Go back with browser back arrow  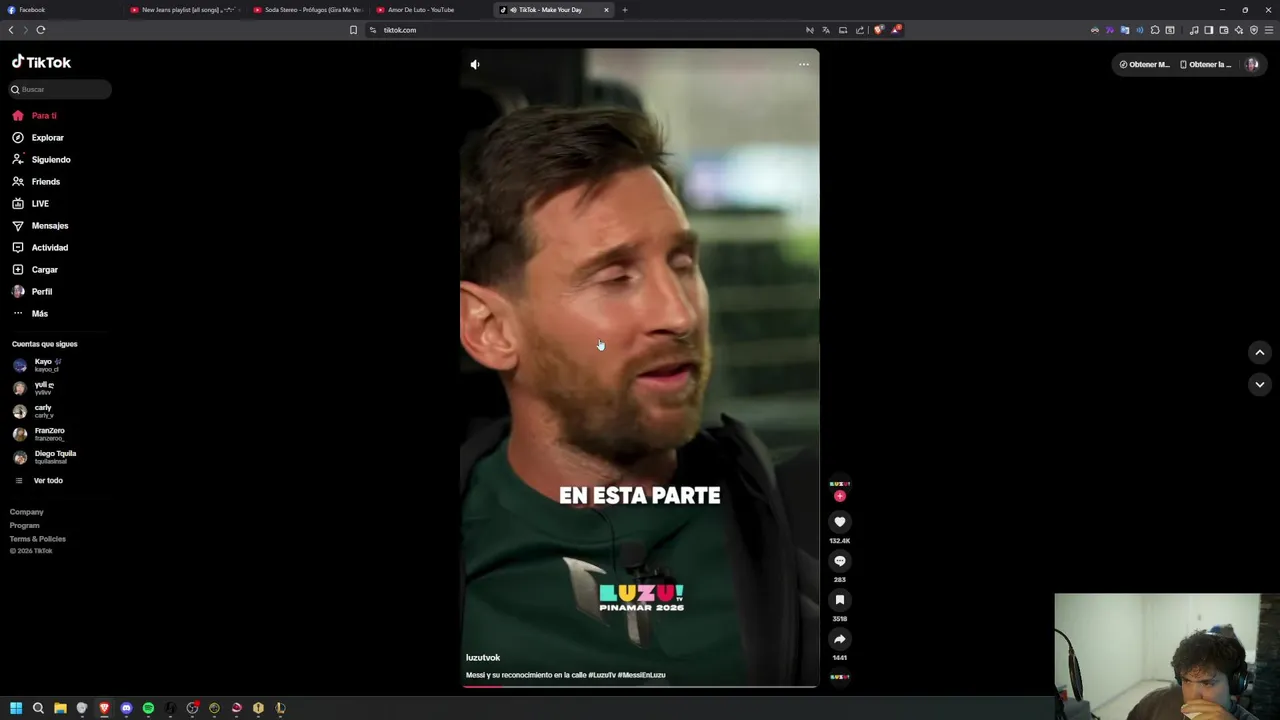(11, 30)
